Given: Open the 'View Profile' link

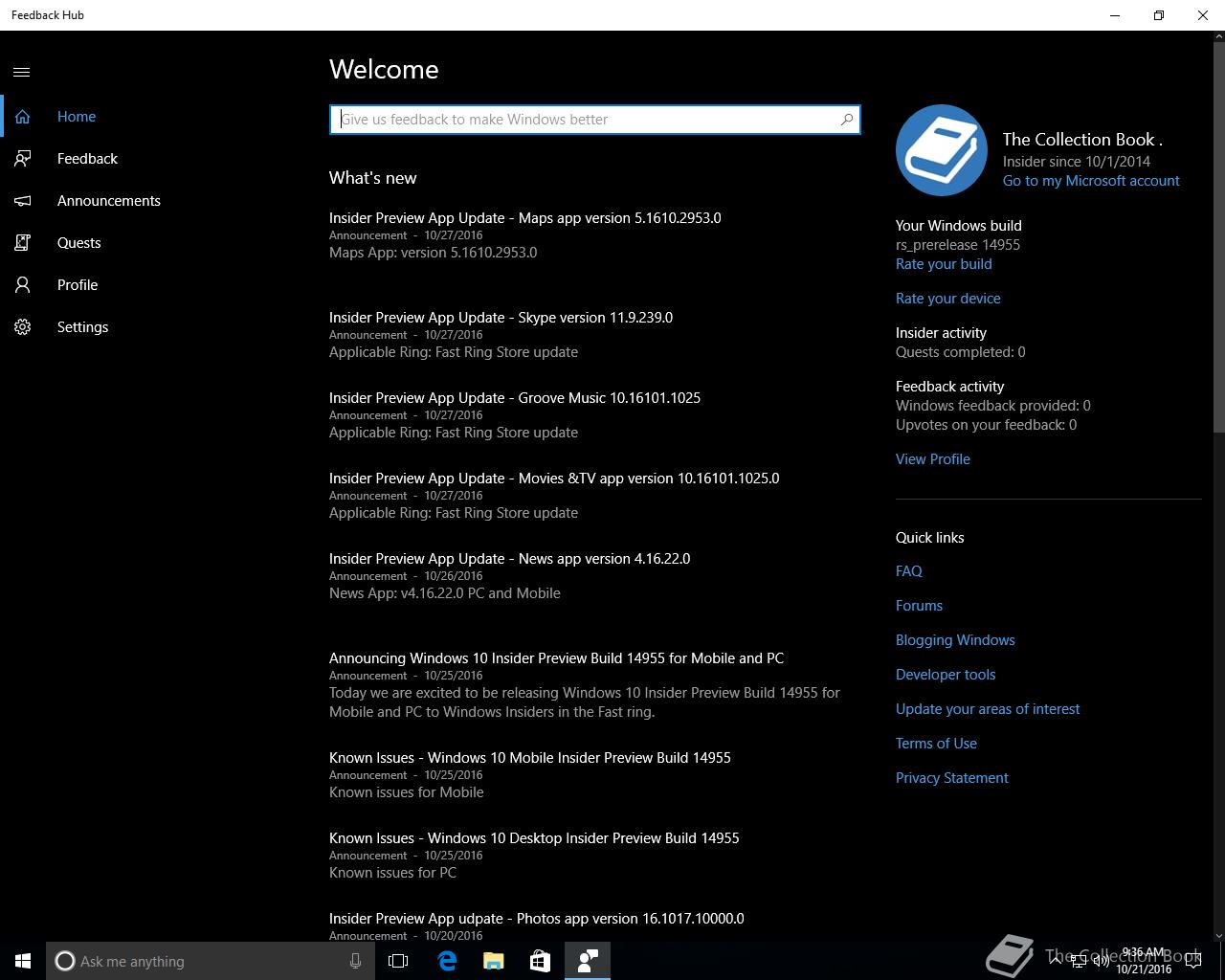Looking at the screenshot, I should [933, 459].
